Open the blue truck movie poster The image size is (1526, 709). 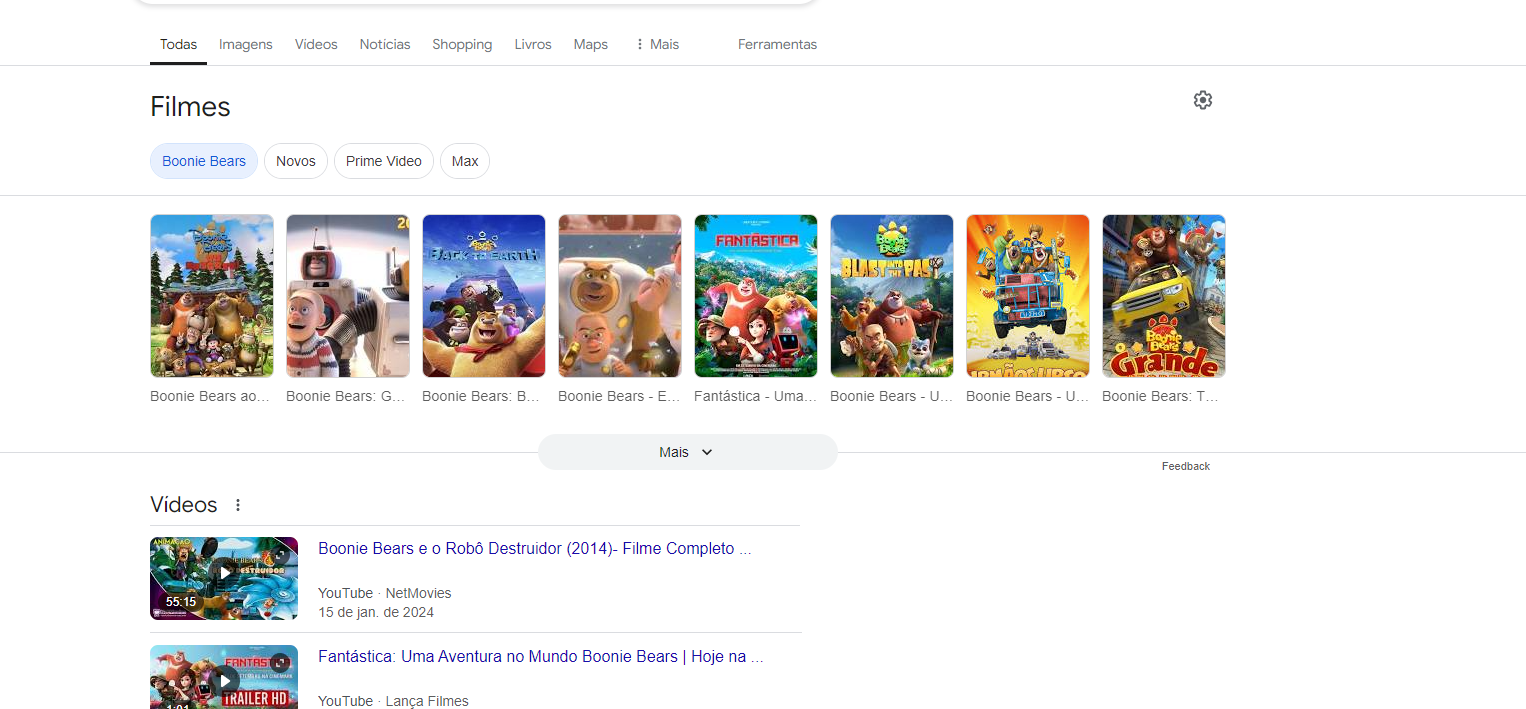click(1028, 296)
